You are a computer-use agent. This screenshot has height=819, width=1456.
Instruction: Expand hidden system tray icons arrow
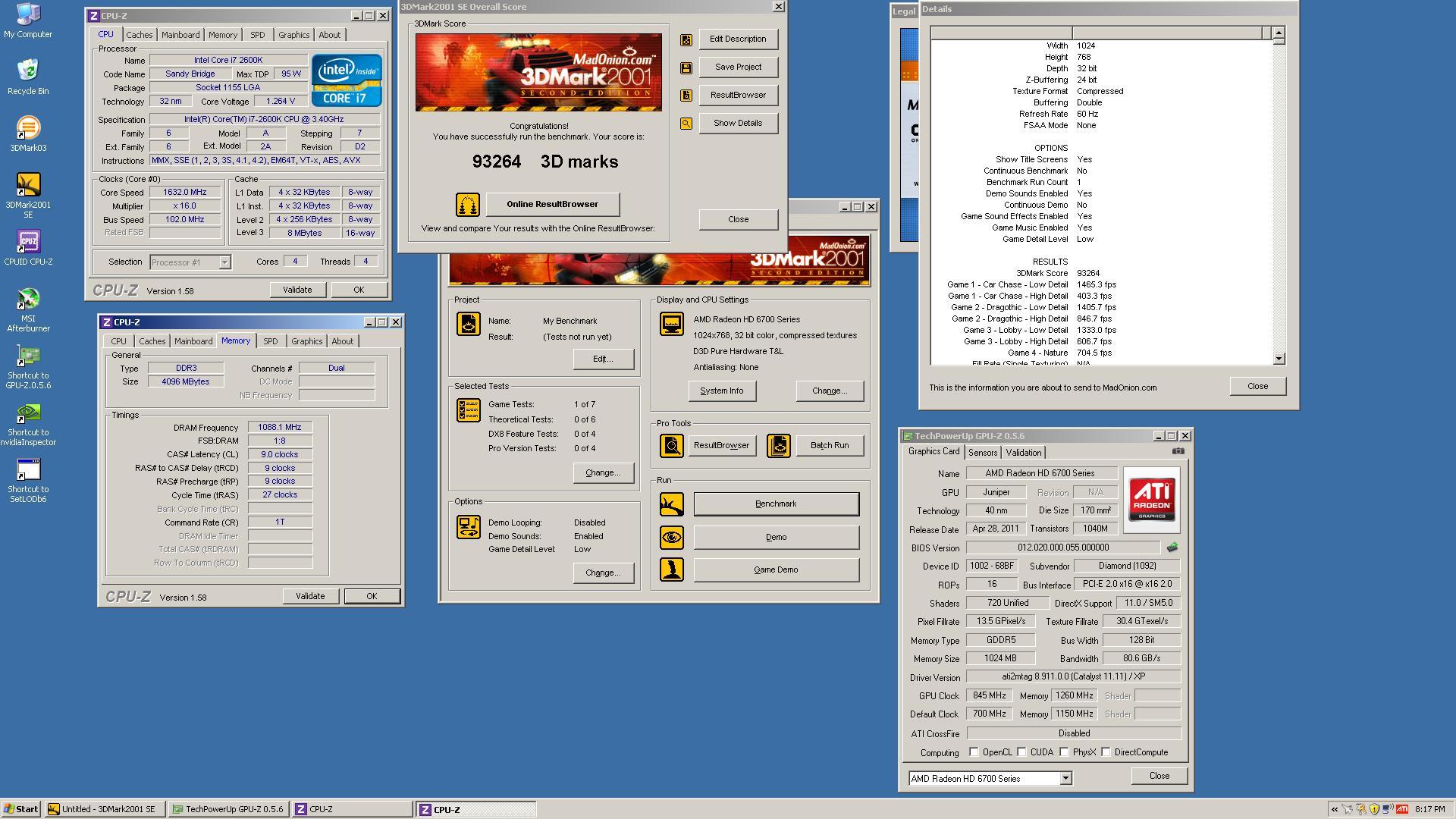coord(1335,809)
